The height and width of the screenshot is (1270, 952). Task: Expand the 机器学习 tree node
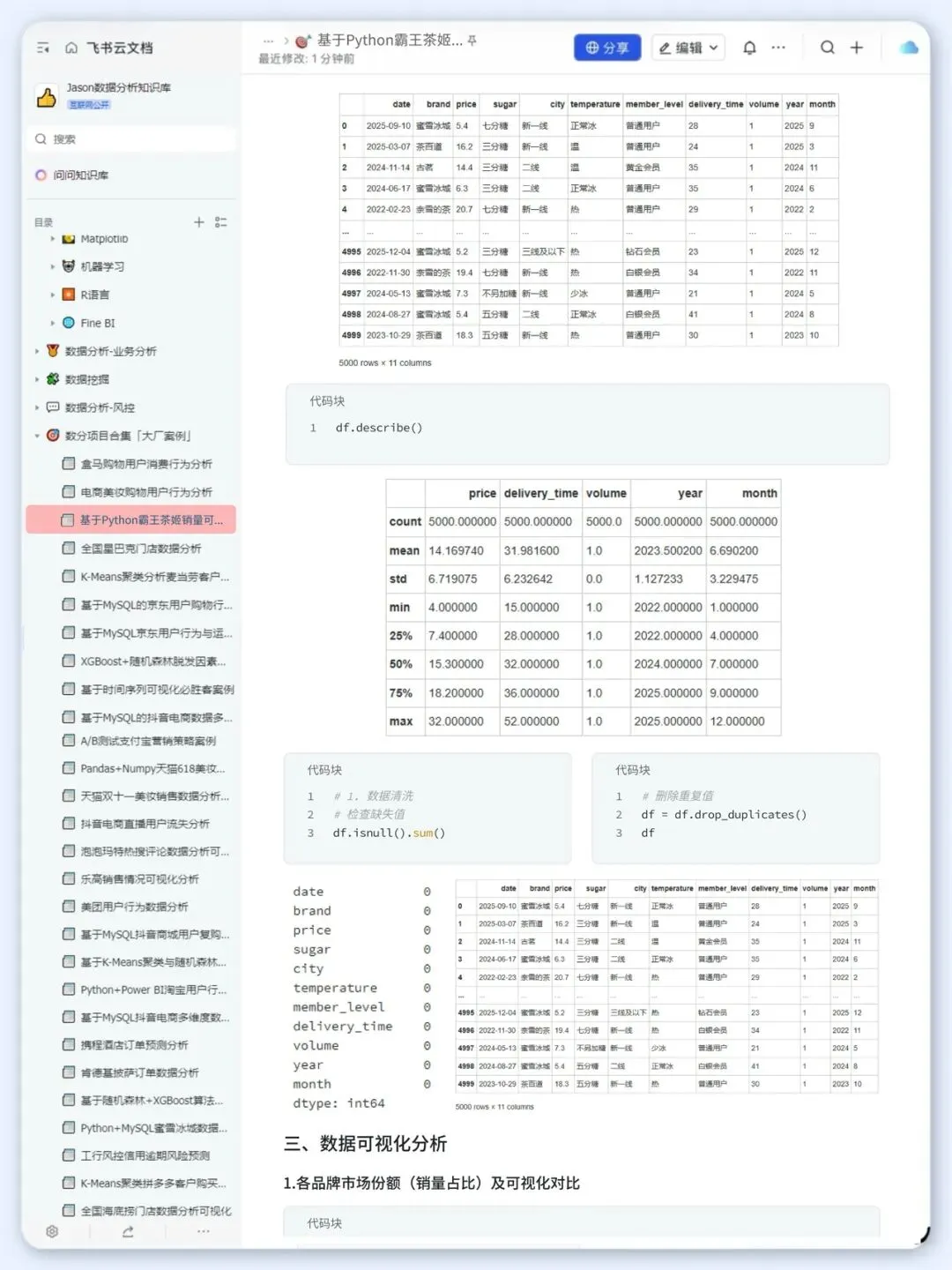point(52,266)
